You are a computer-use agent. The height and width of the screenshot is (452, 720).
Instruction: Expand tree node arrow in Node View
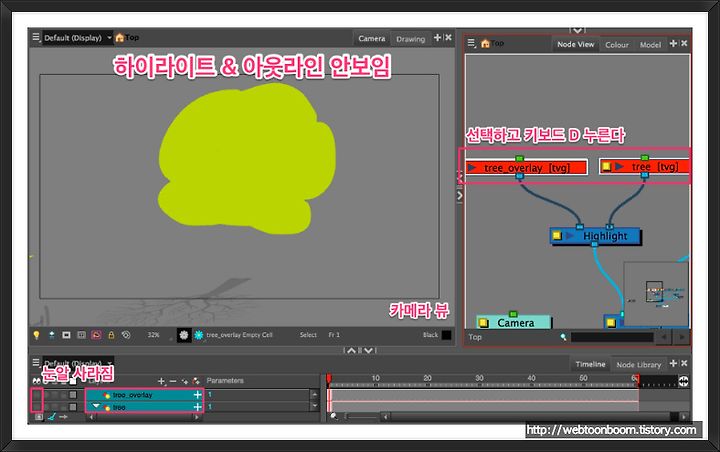tap(619, 166)
